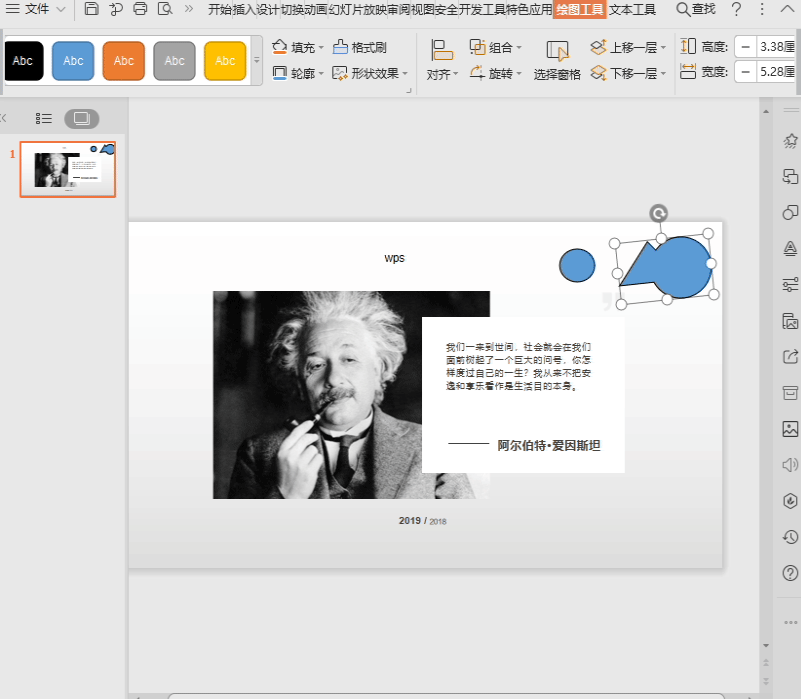This screenshot has width=801, height=699.
Task: Open the vertical three-dot options menu
Action: 762,9
